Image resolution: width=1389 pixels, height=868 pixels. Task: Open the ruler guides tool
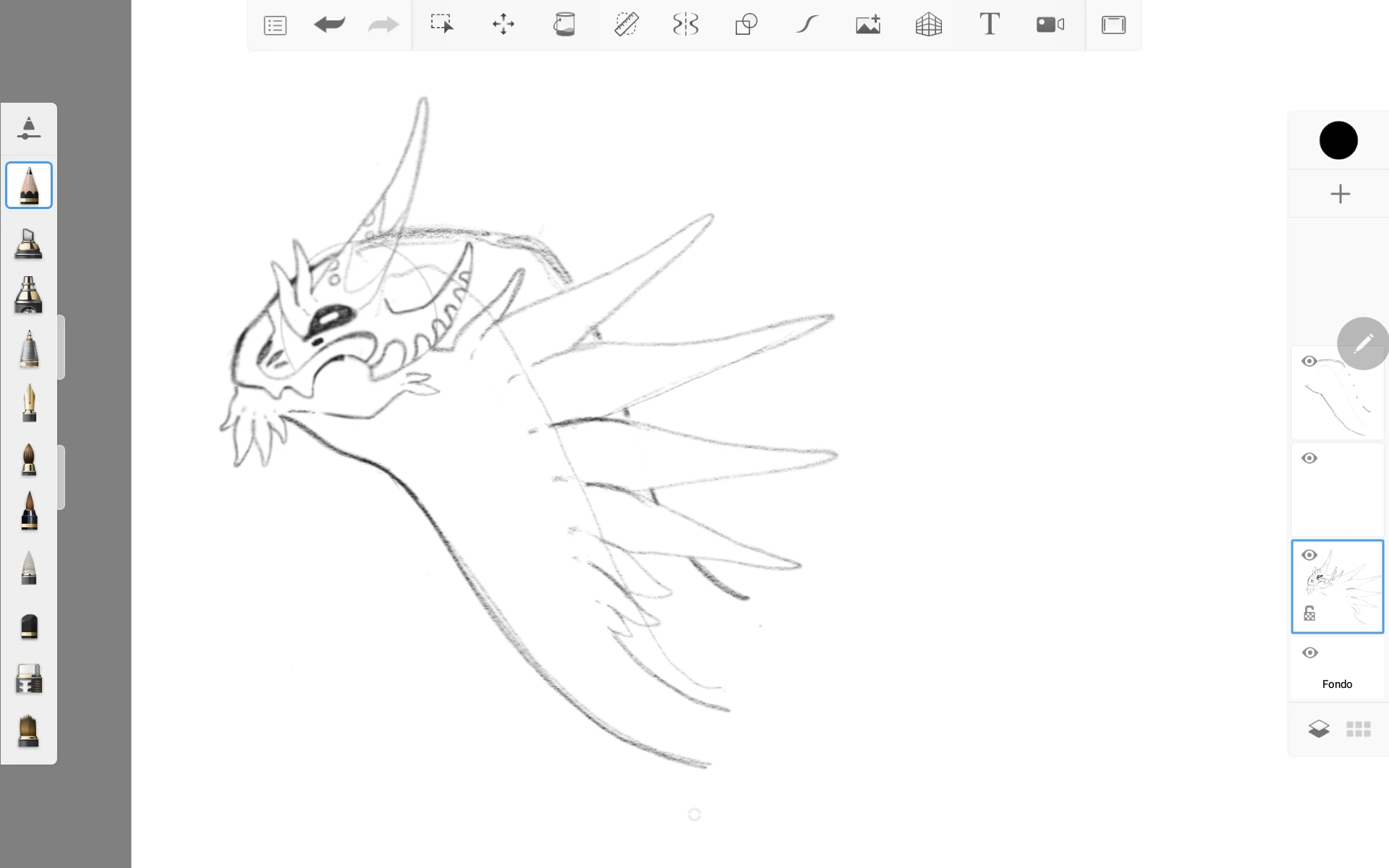click(626, 25)
